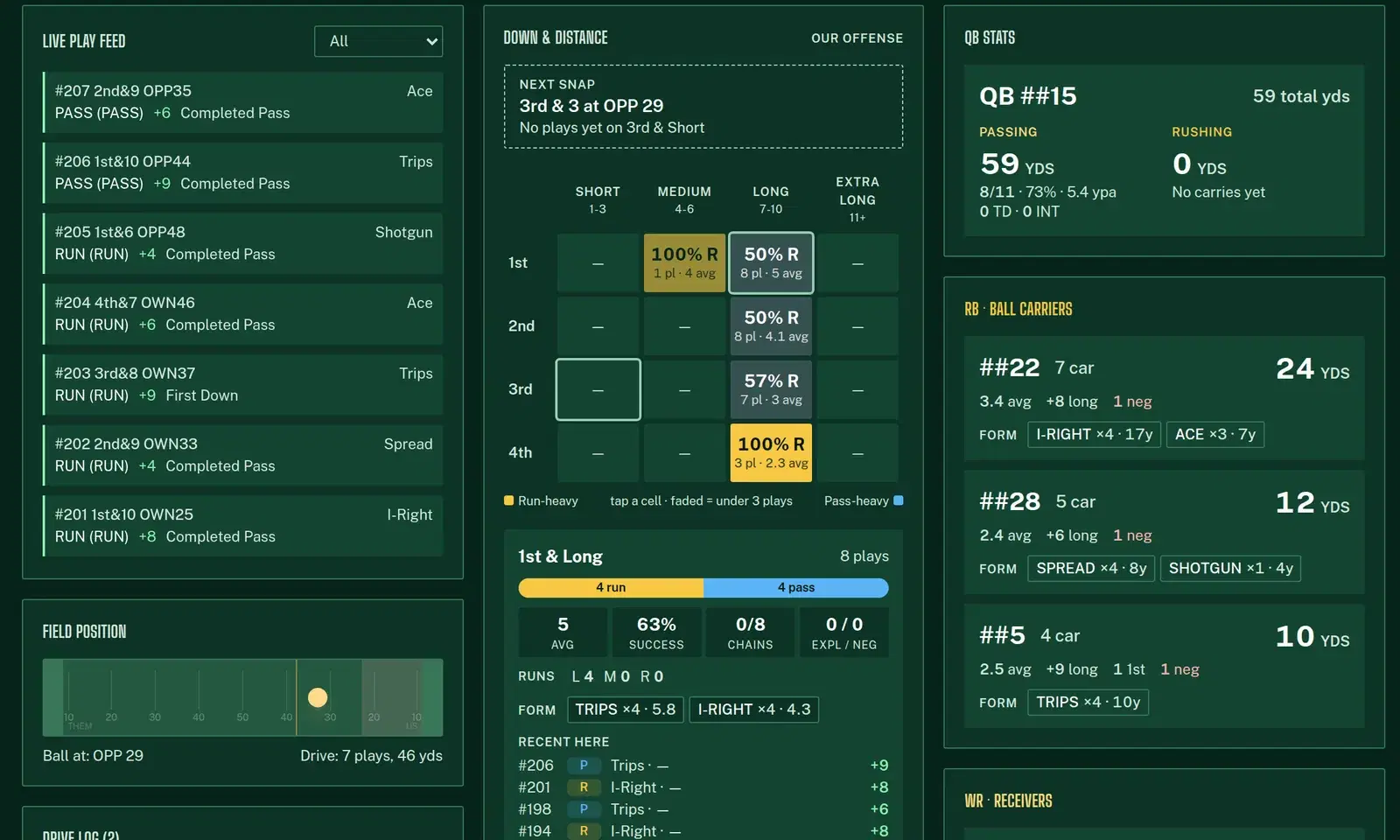1400x840 pixels.
Task: Click the 1st down Long 50% R cell
Action: pos(771,262)
